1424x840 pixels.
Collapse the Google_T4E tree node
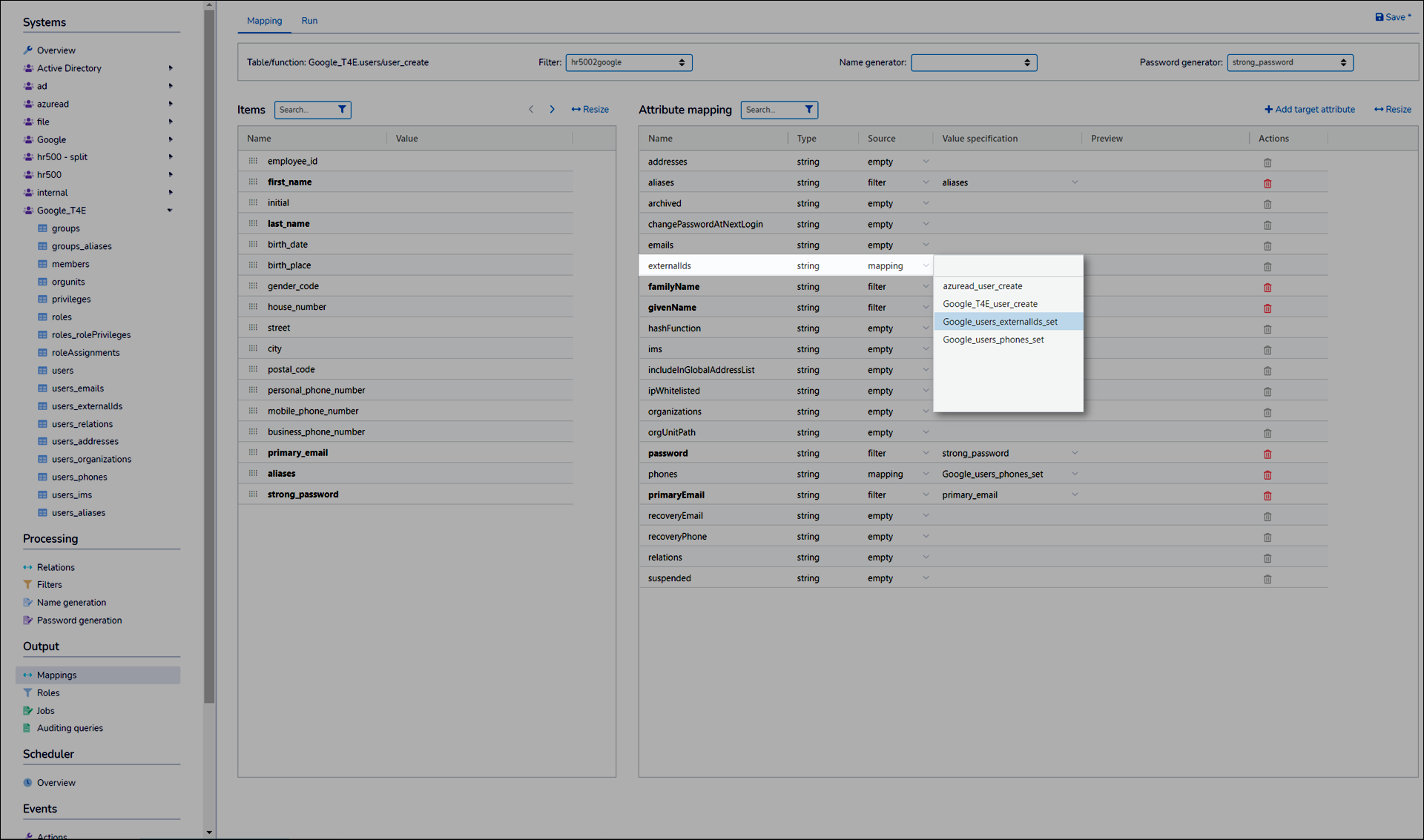pos(170,211)
